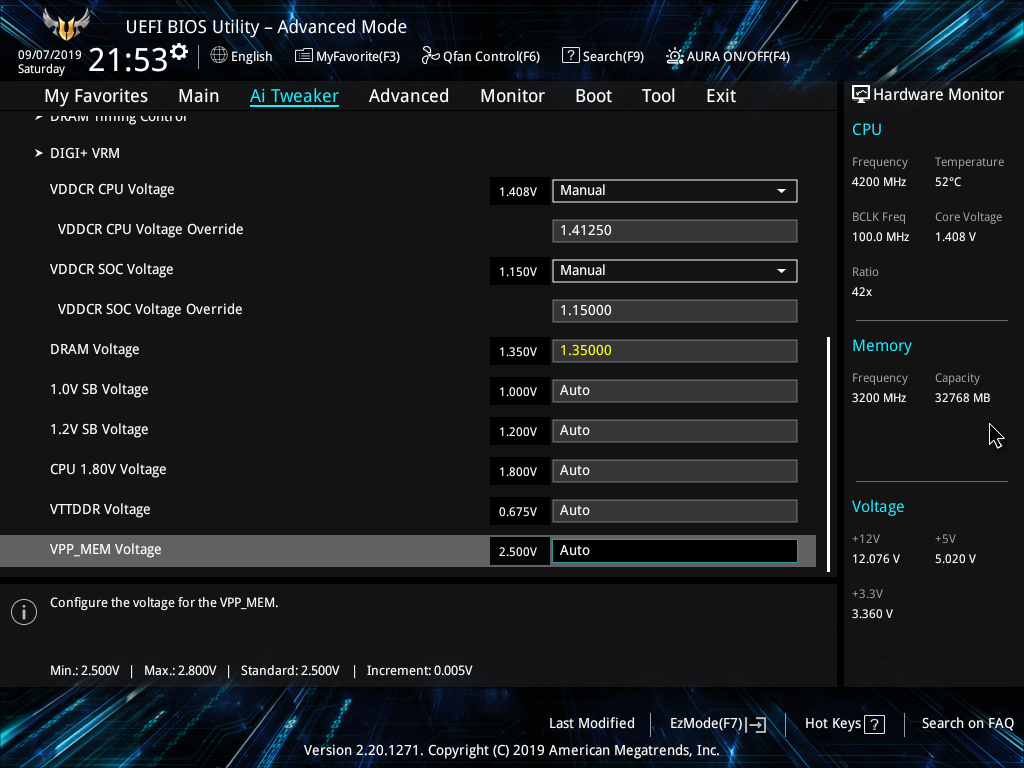Image resolution: width=1024 pixels, height=768 pixels.
Task: Click the Ratio 42x value
Action: tap(861, 292)
